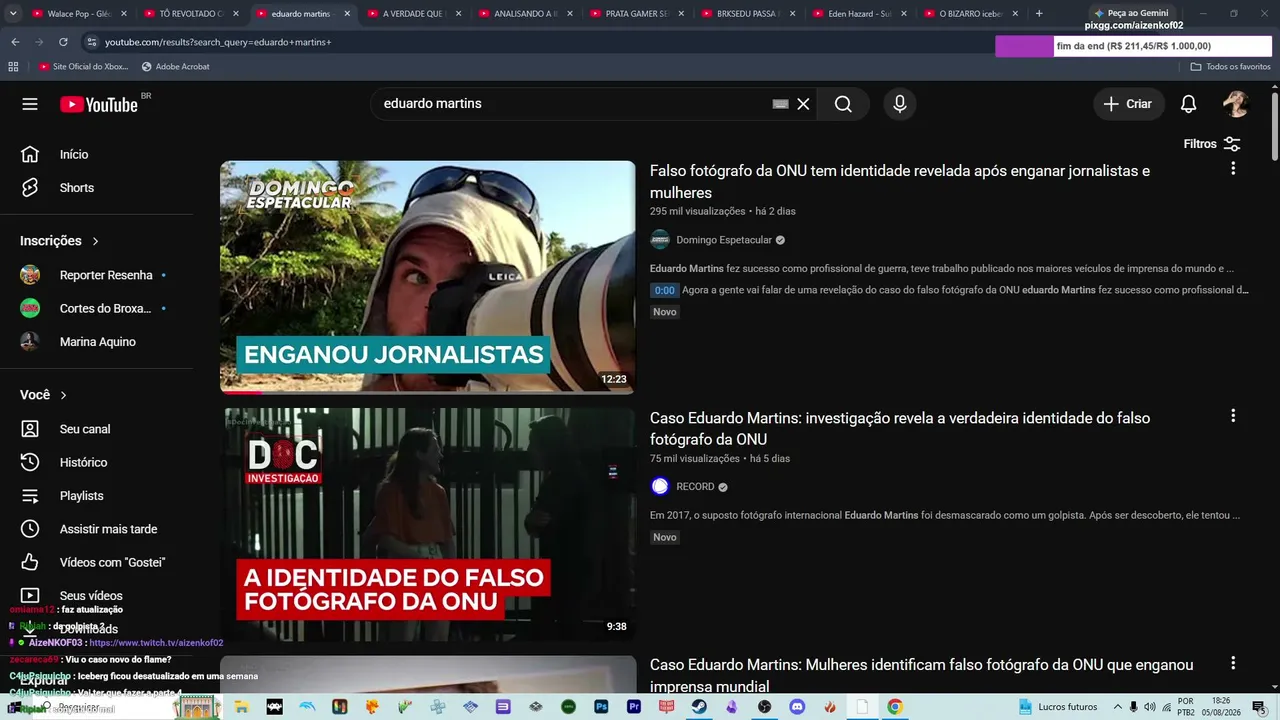Focus the browser address bar URL
This screenshot has height=720, width=1280.
(218, 42)
